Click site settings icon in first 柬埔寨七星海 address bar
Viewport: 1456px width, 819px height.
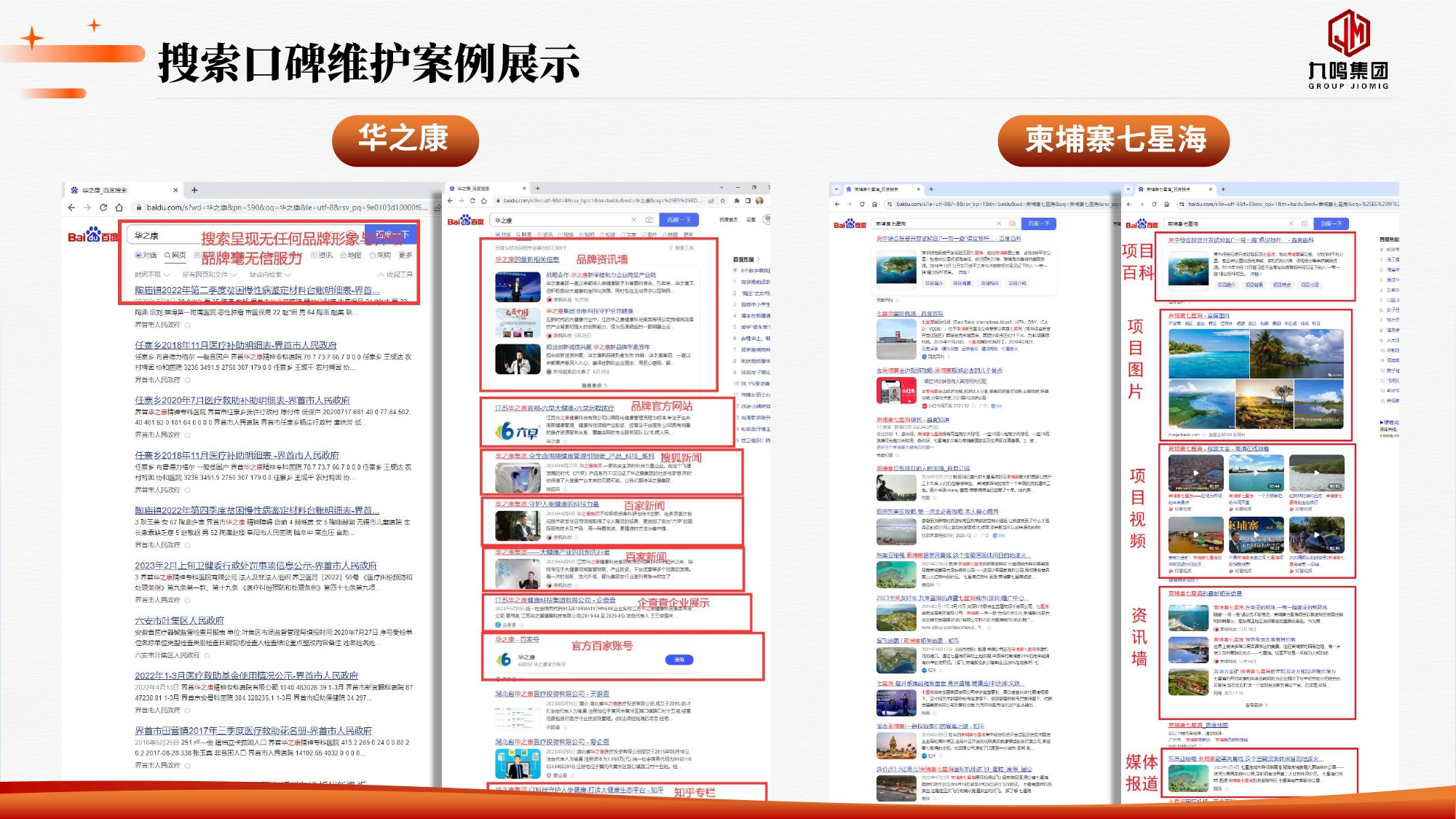click(890, 205)
